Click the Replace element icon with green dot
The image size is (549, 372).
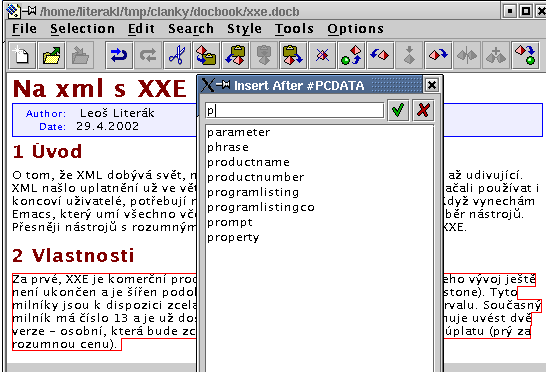click(x=351, y=55)
